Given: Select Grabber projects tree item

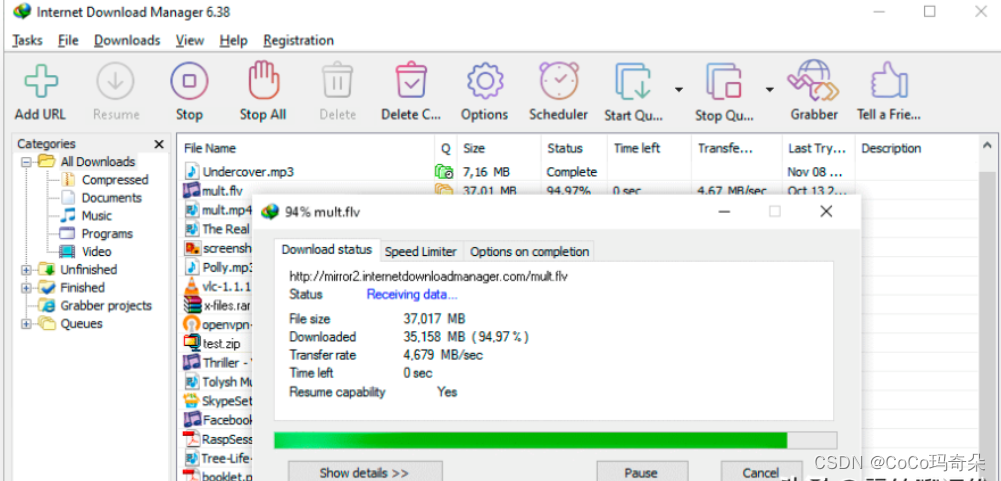Looking at the screenshot, I should click(106, 305).
